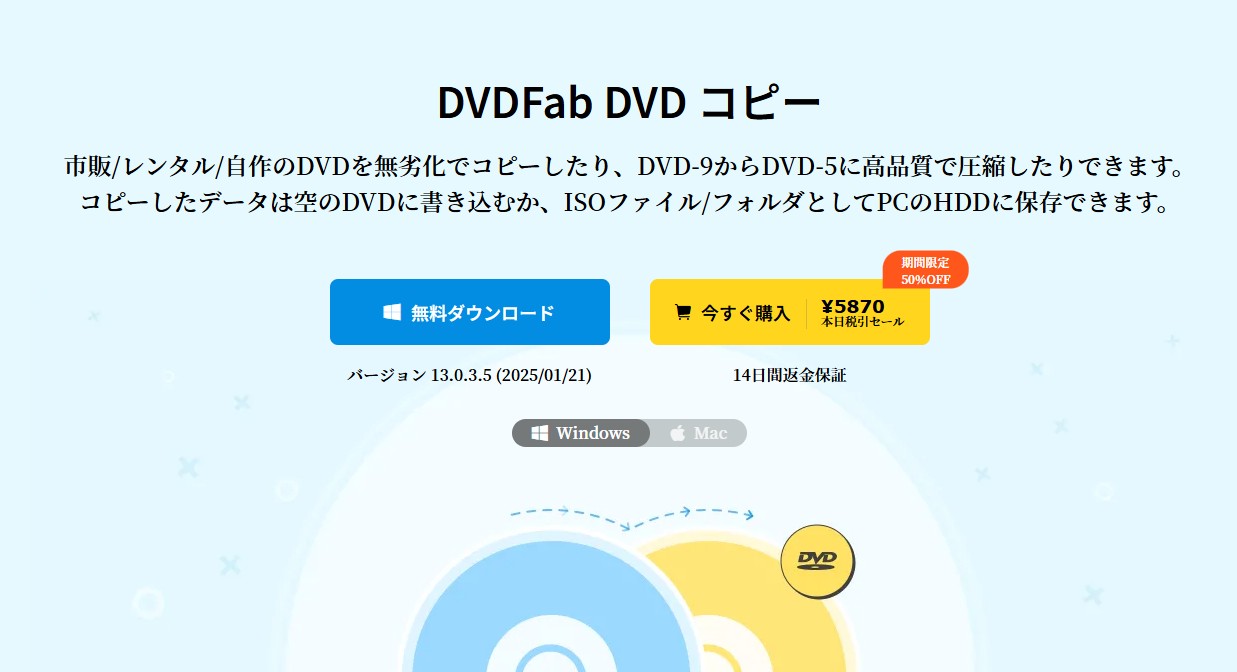Click the バージョン 13.0.3.5 text

470,376
